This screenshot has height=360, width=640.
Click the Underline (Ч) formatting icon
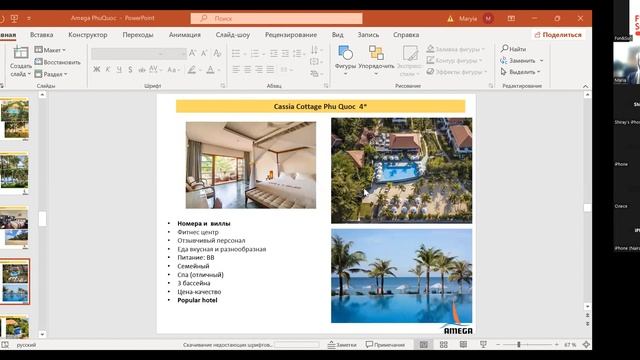(x=119, y=69)
